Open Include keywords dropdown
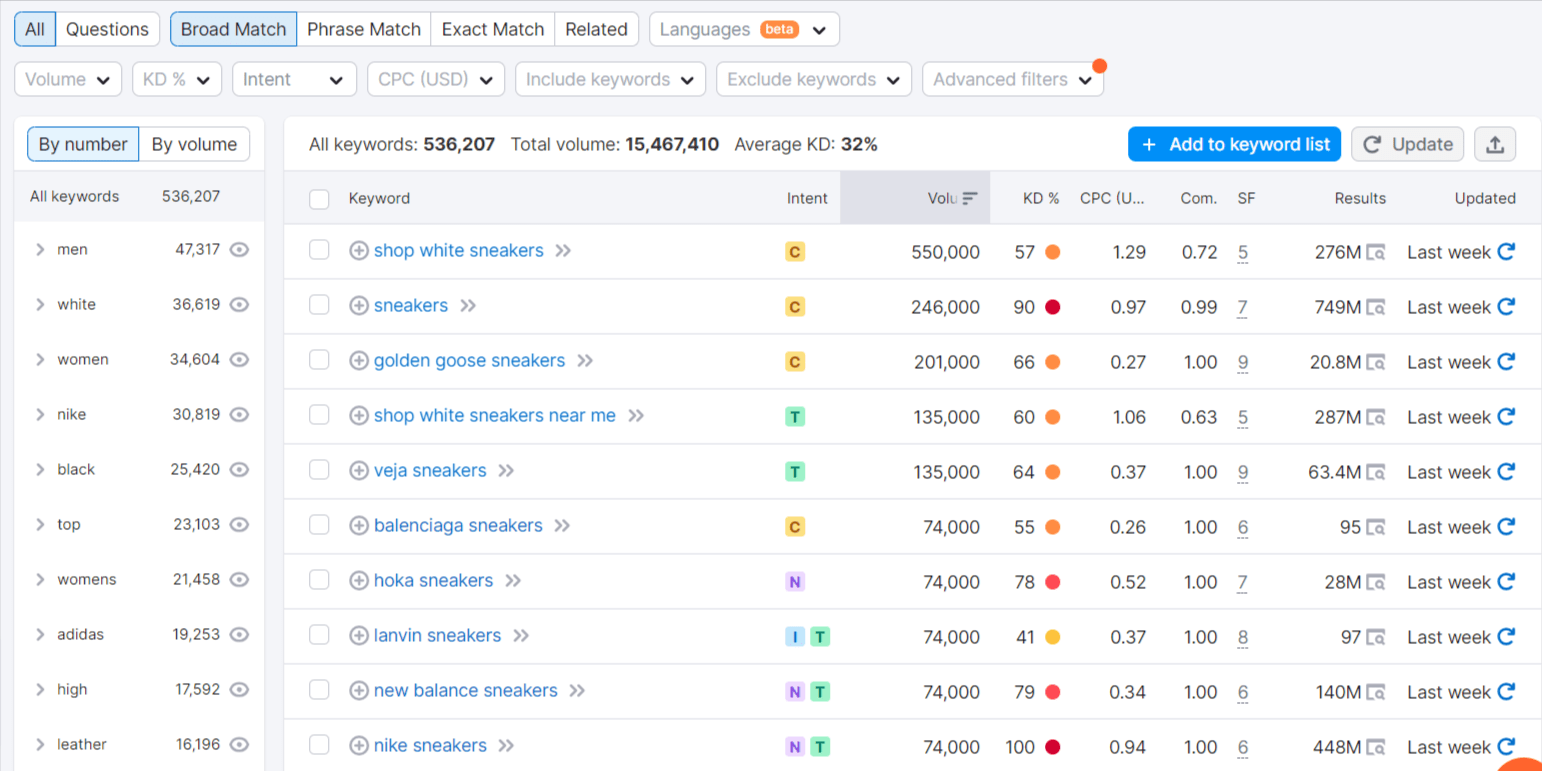The height and width of the screenshot is (771, 1542). [610, 79]
